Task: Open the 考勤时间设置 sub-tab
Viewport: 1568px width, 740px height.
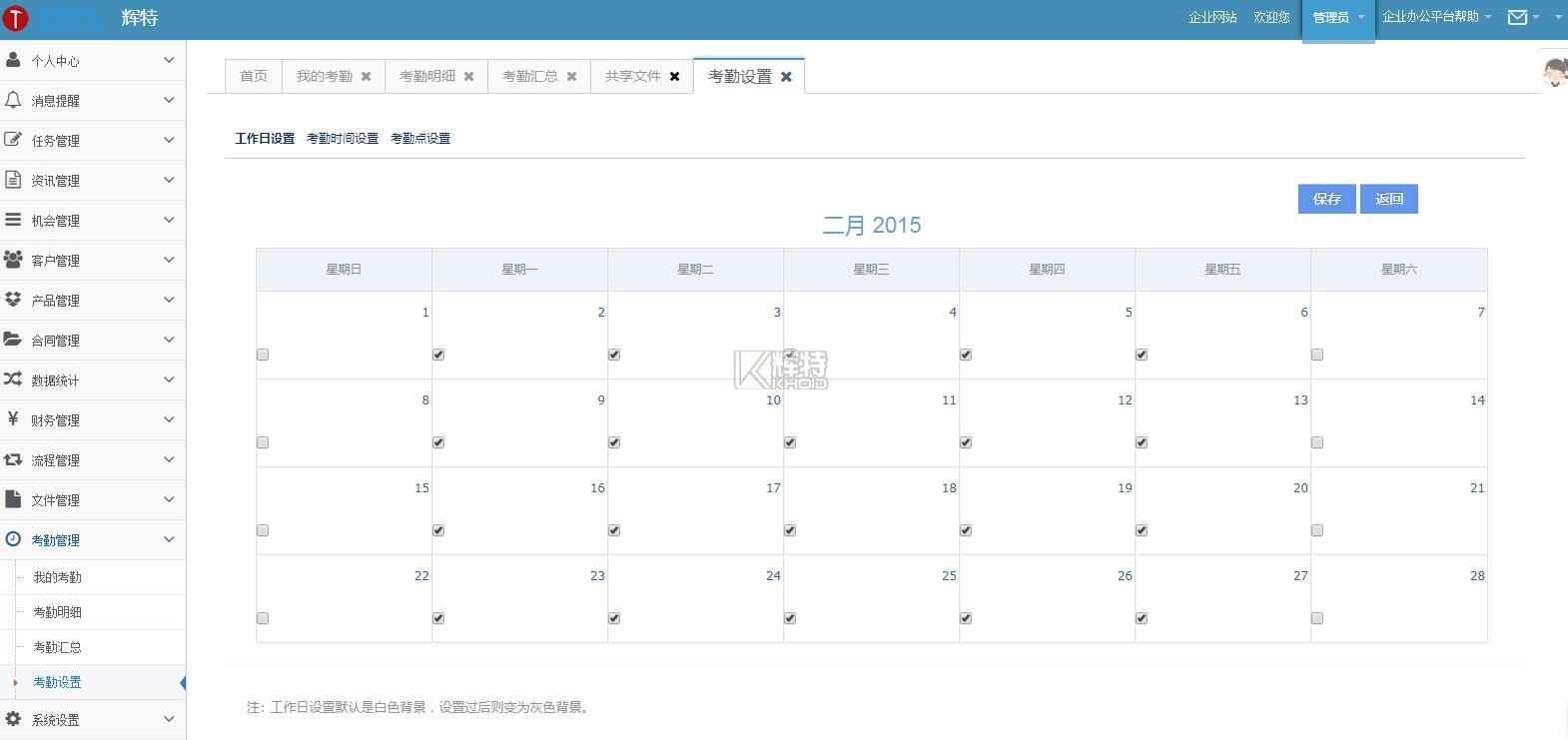Action: 343,139
